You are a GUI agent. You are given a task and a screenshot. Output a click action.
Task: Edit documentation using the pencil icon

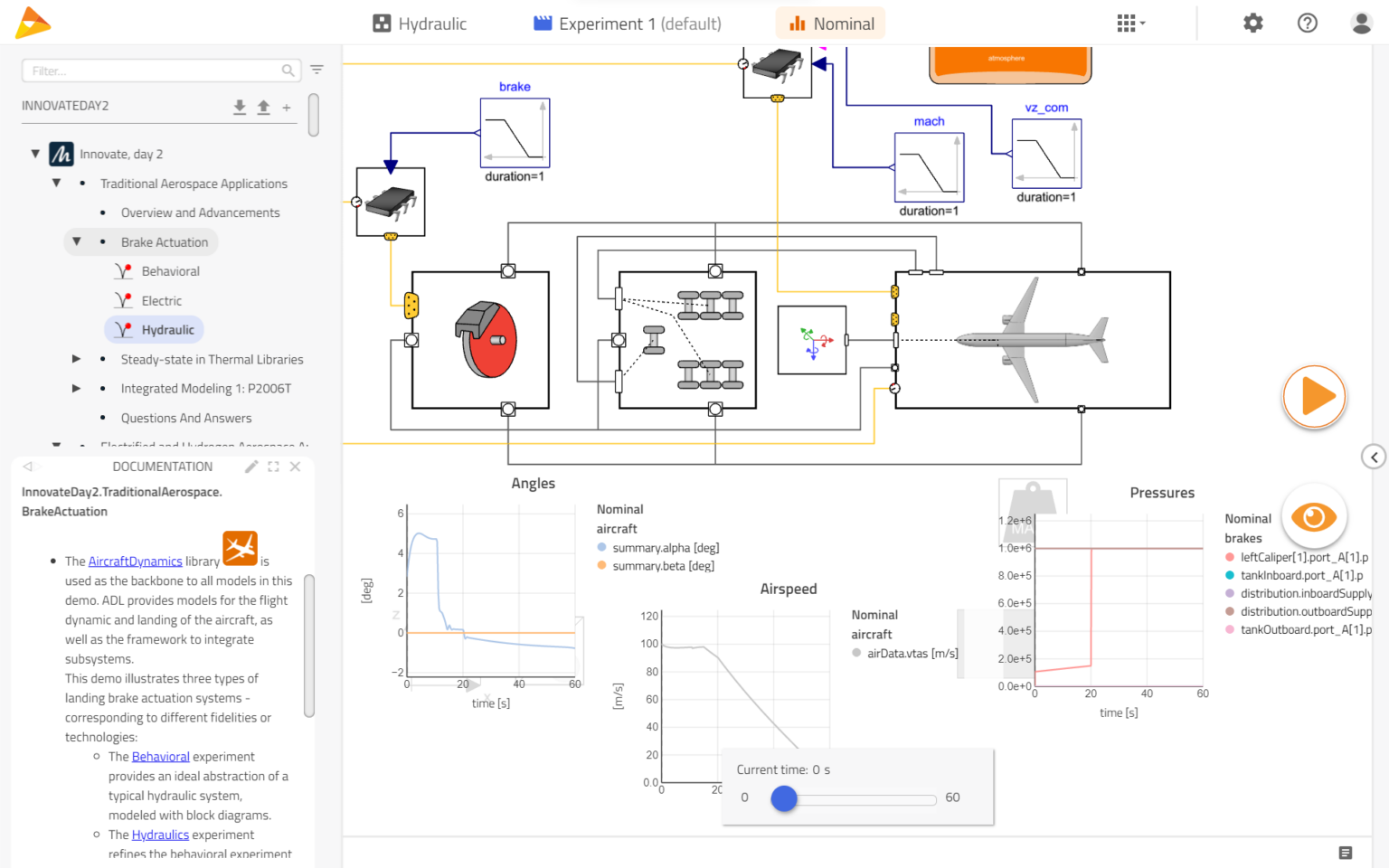tap(251, 467)
